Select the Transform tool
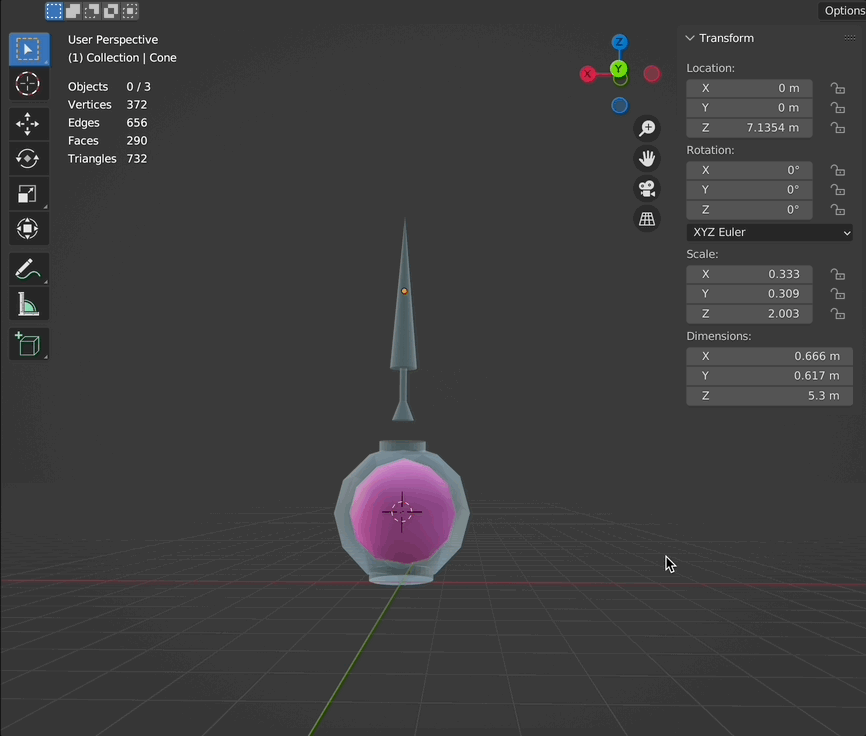This screenshot has width=866, height=736. pyautogui.click(x=29, y=229)
